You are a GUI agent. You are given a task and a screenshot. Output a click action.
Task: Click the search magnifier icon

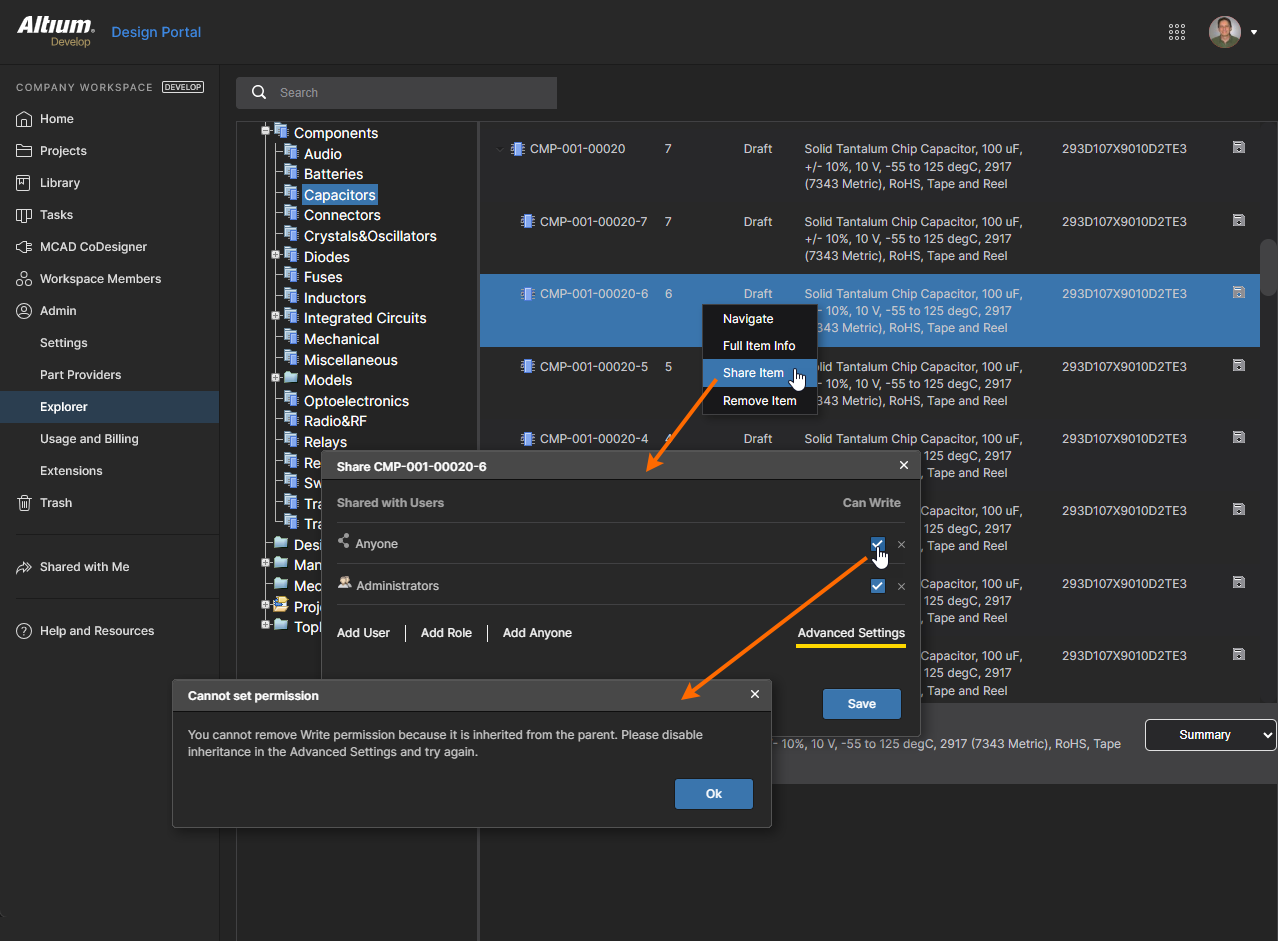click(x=259, y=93)
